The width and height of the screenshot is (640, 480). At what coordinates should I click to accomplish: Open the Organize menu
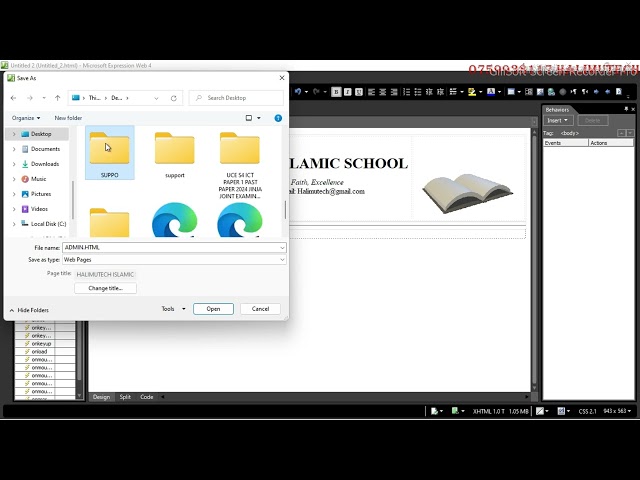click(26, 118)
